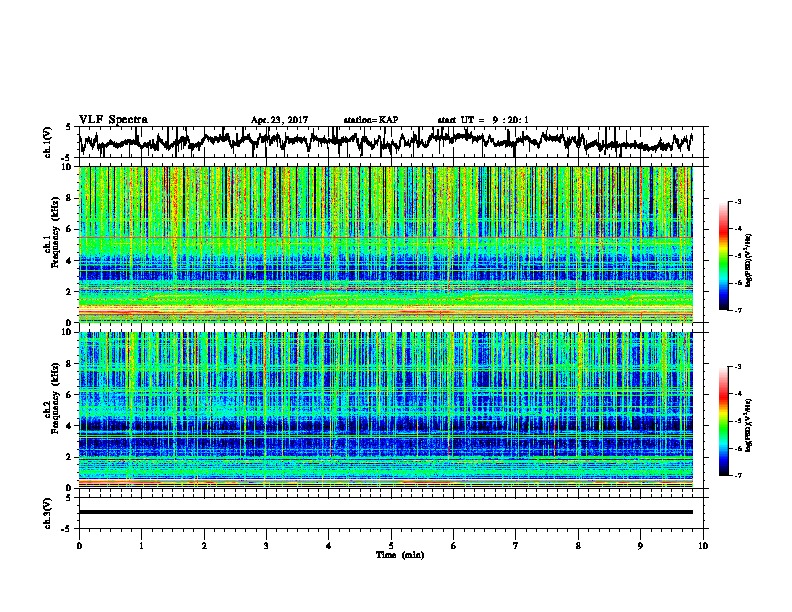792x612 pixels.
Task: Click the "-7" tick on ch.1 colorbar
Action: (x=737, y=310)
